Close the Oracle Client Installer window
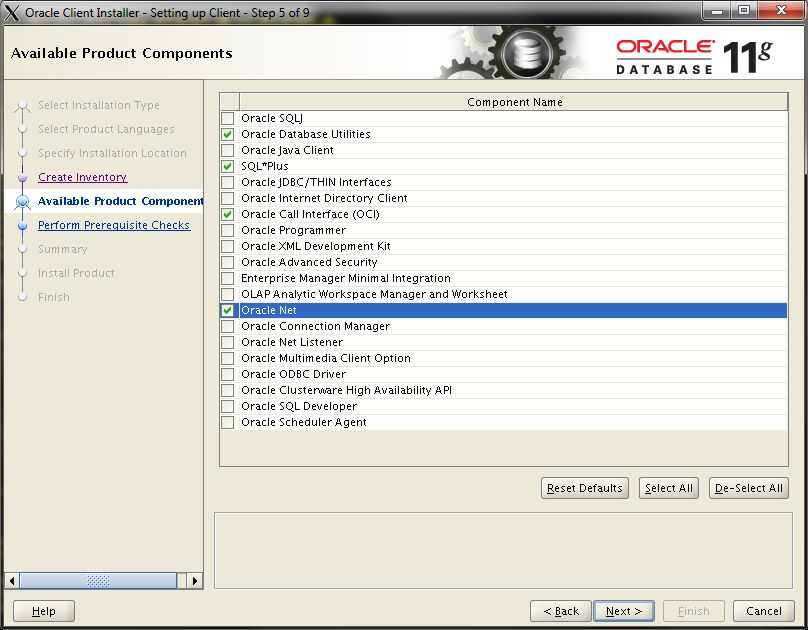This screenshot has height=630, width=808. (781, 10)
